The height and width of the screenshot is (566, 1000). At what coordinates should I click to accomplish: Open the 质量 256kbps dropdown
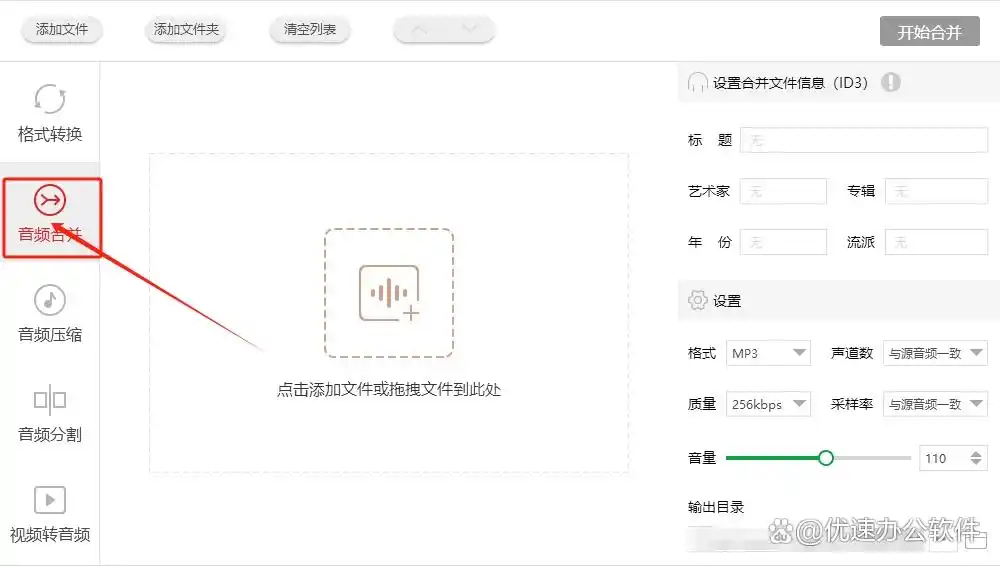pyautogui.click(x=768, y=404)
